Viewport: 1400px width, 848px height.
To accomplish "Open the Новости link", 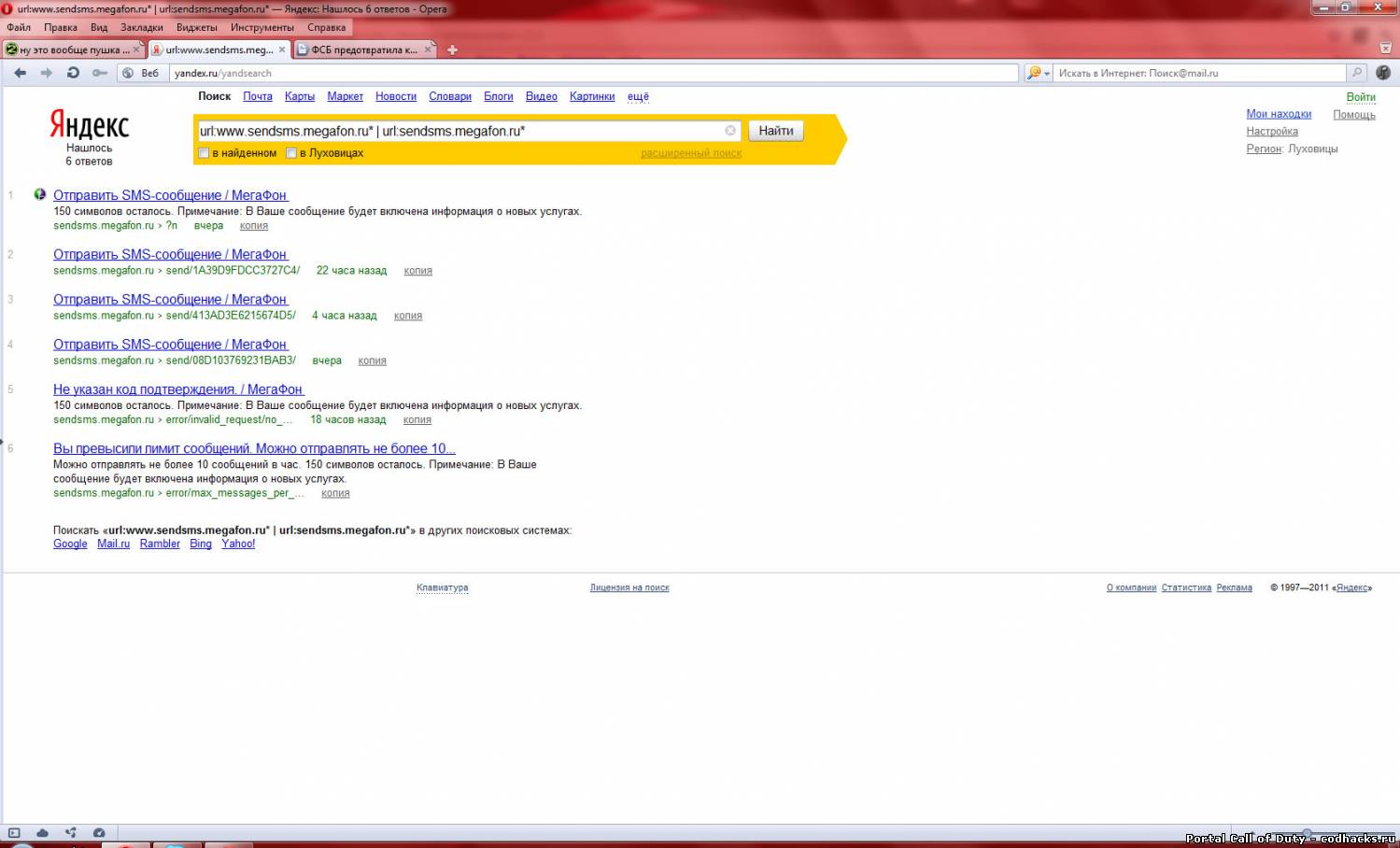I will (x=396, y=96).
